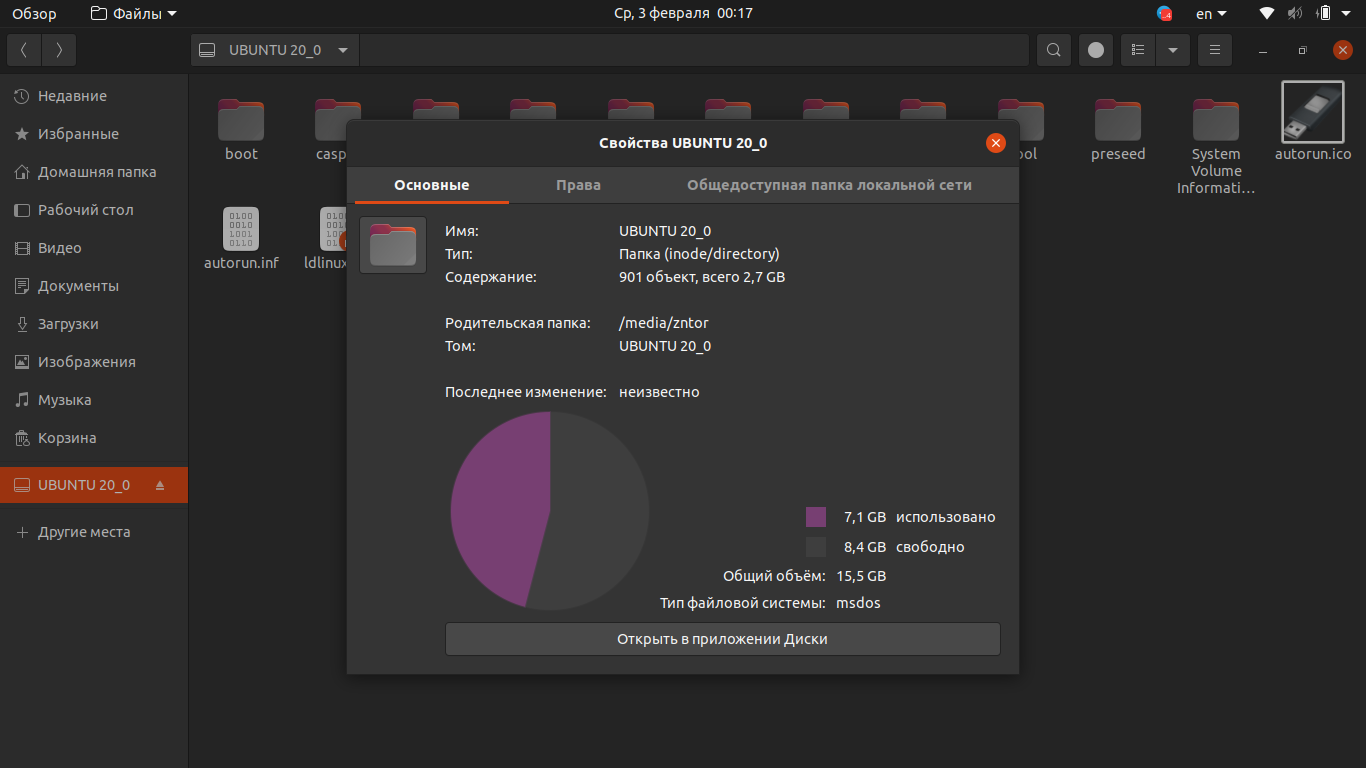Open the boot folder

(241, 121)
